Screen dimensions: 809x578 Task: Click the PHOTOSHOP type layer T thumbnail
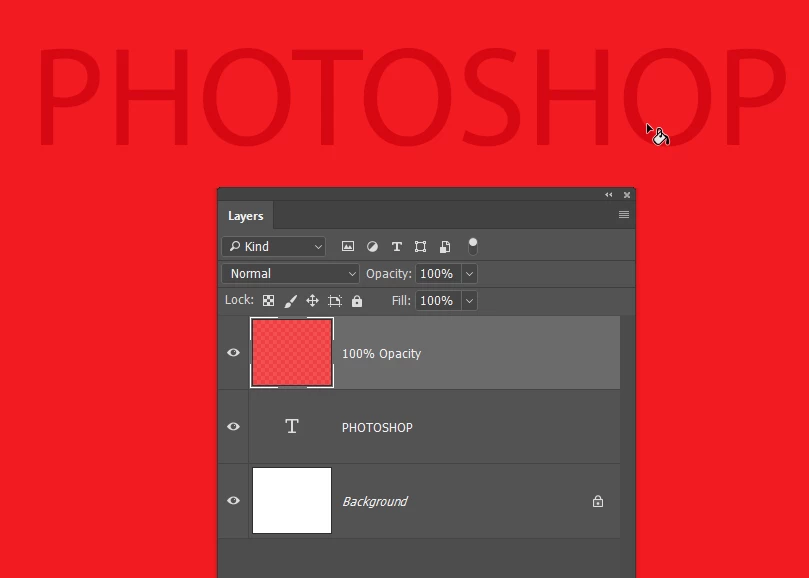(292, 426)
